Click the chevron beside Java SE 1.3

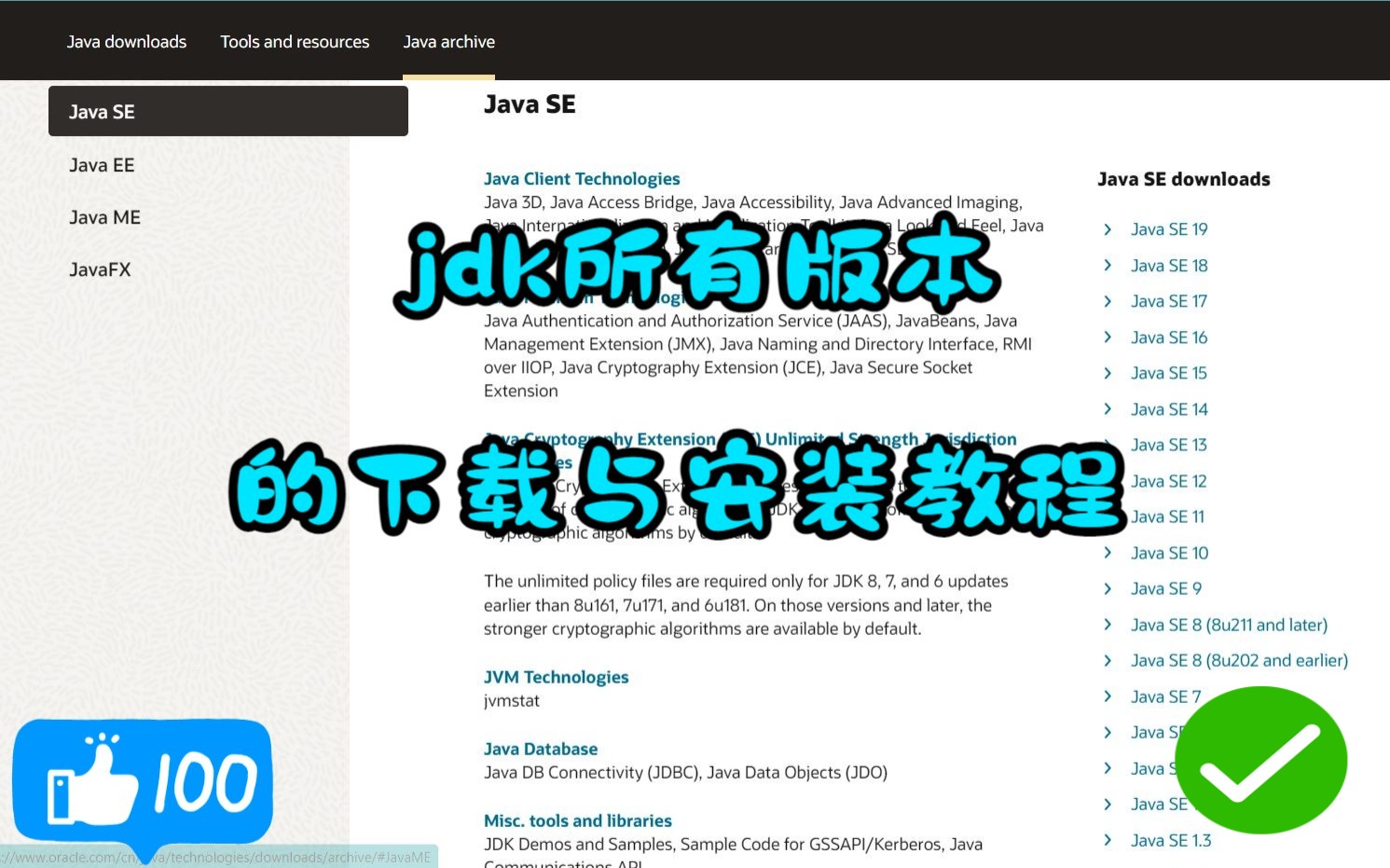coord(1108,840)
